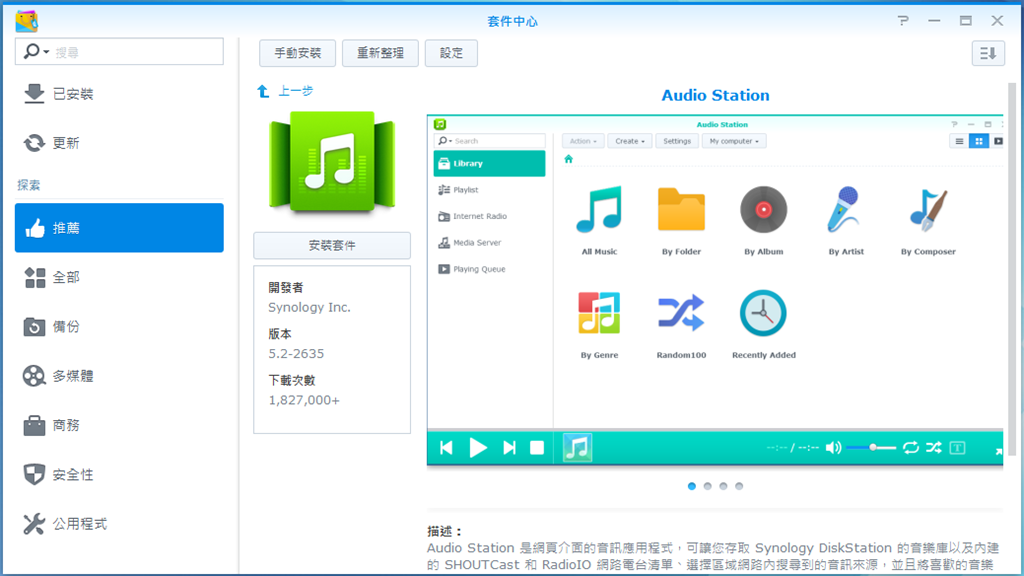Click the Search field in Audio Station preview

[x=489, y=141]
